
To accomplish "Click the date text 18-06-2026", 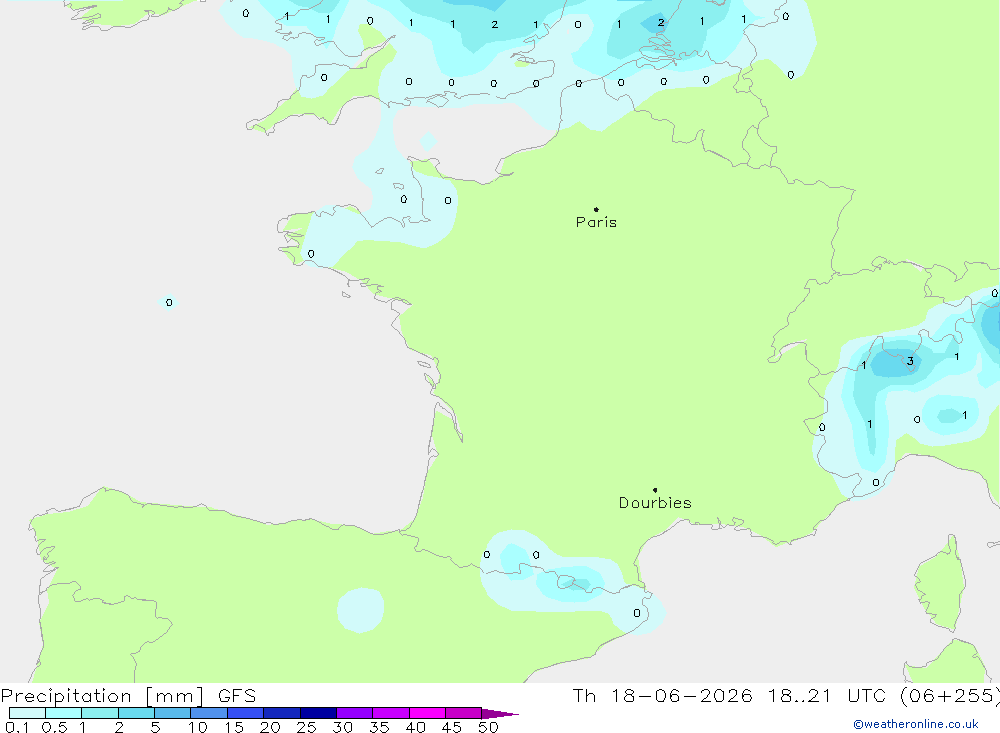I will tap(681, 696).
